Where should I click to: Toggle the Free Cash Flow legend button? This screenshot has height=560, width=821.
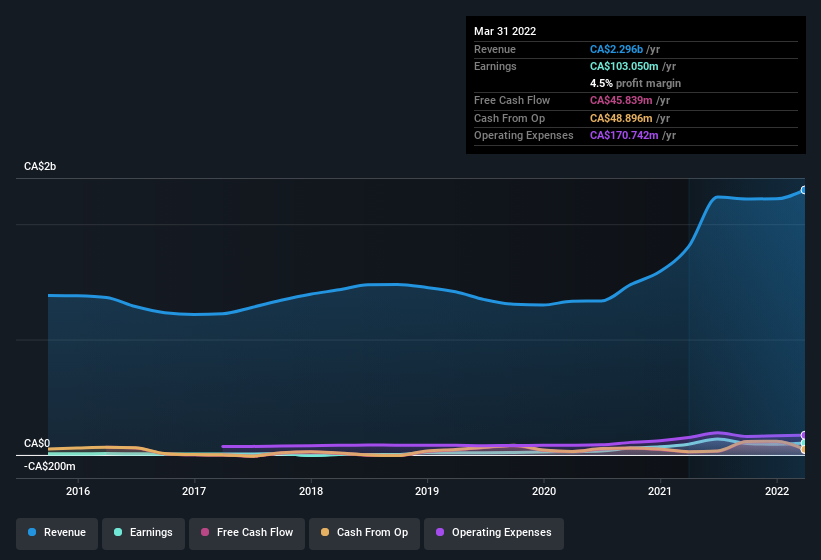click(247, 533)
